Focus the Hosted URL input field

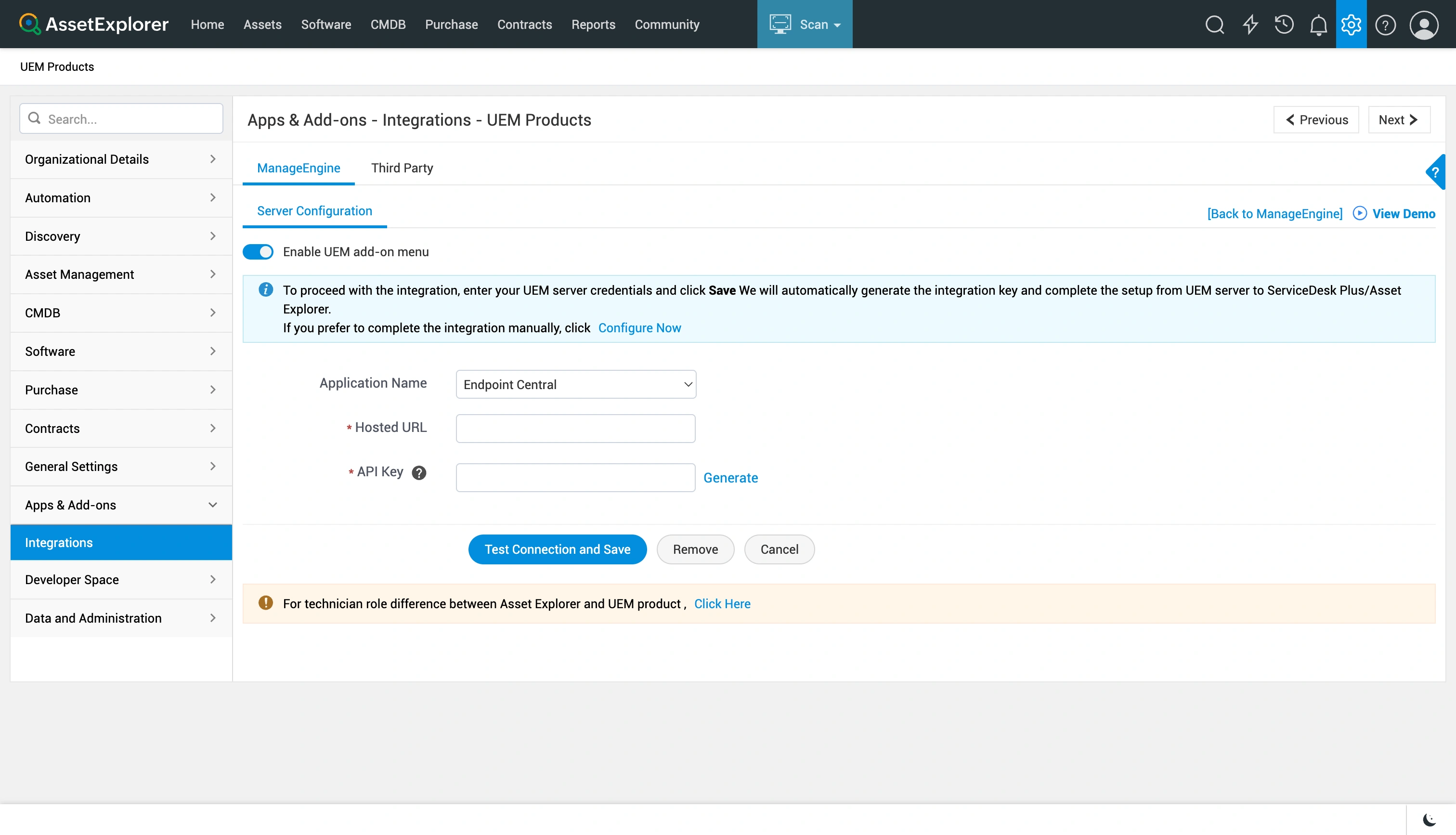pos(575,429)
